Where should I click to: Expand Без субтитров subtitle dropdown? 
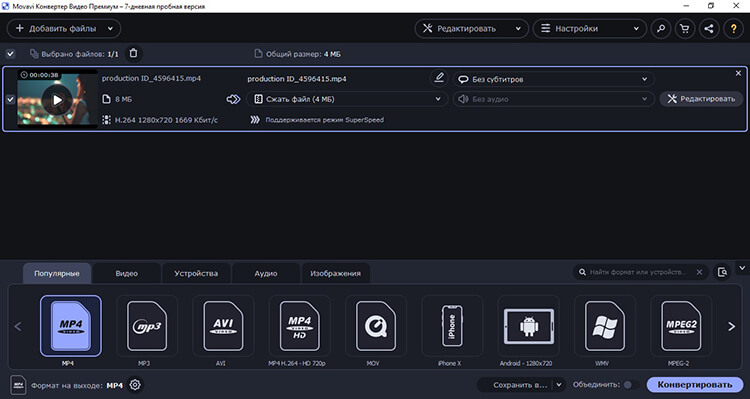(x=553, y=79)
